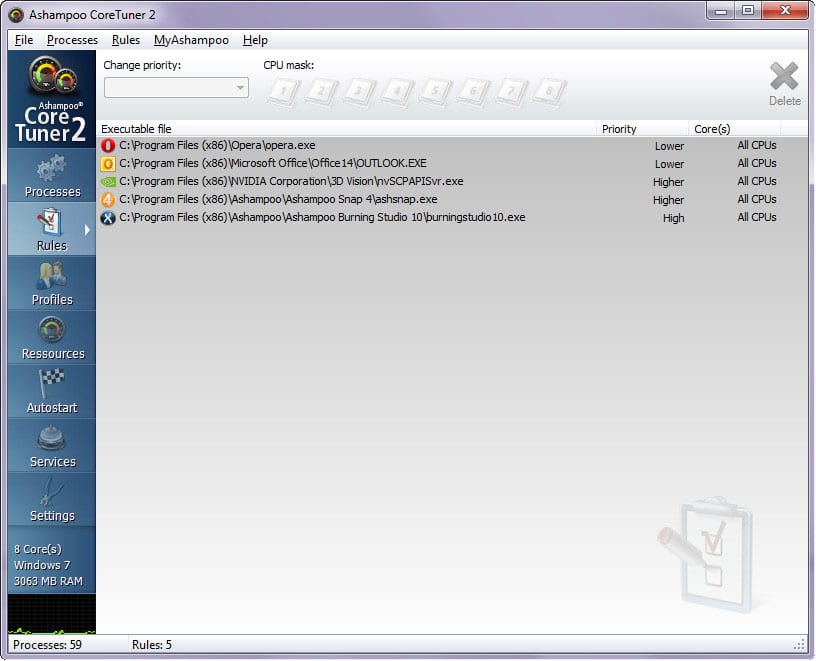Minimize the Ashampoo CoreTuner window
The height and width of the screenshot is (661, 816).
tap(721, 10)
